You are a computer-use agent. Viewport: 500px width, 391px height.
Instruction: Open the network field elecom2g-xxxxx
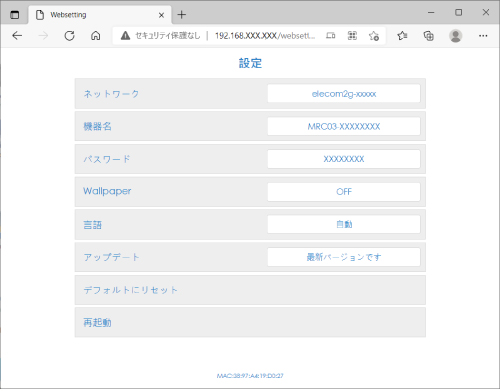coord(344,94)
